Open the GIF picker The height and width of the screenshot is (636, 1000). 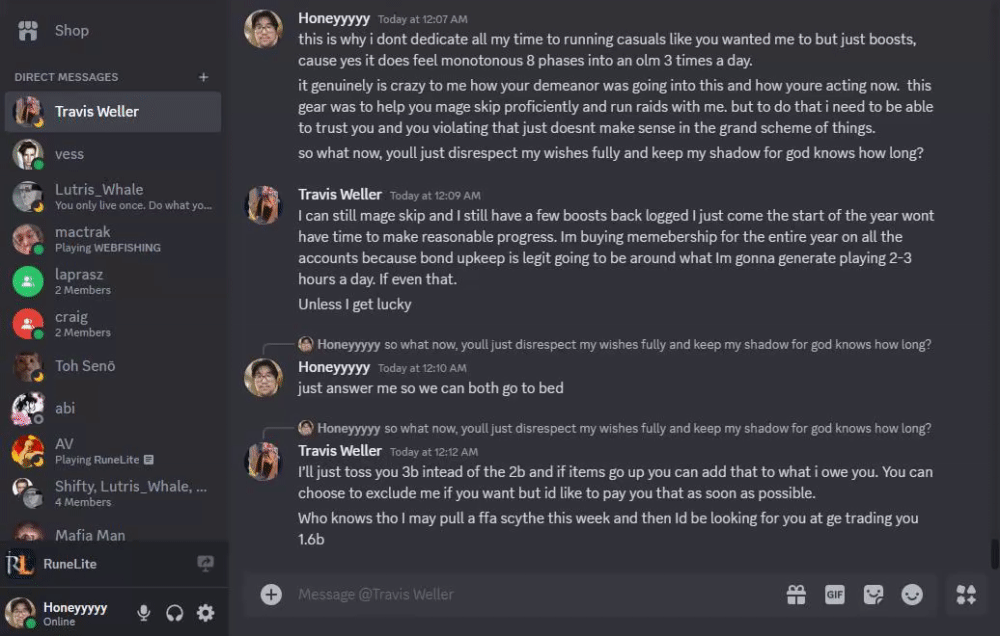835,595
